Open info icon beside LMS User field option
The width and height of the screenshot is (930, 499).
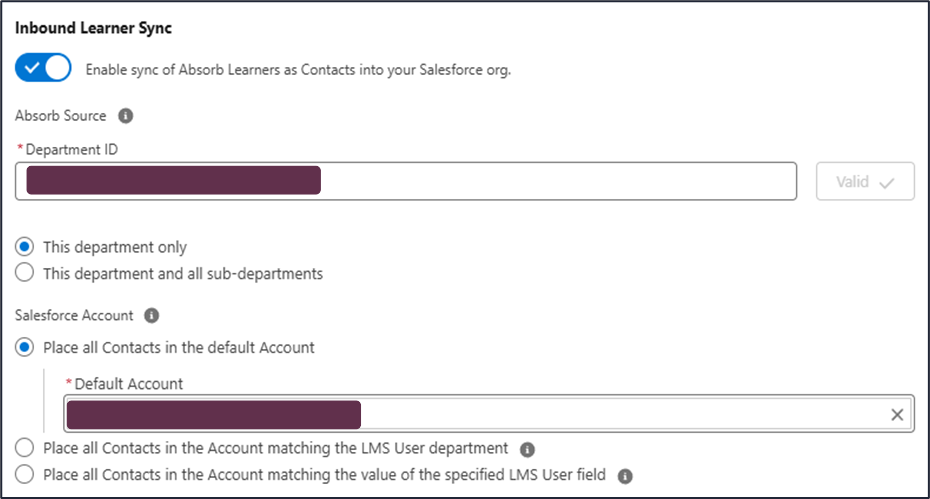click(625, 476)
